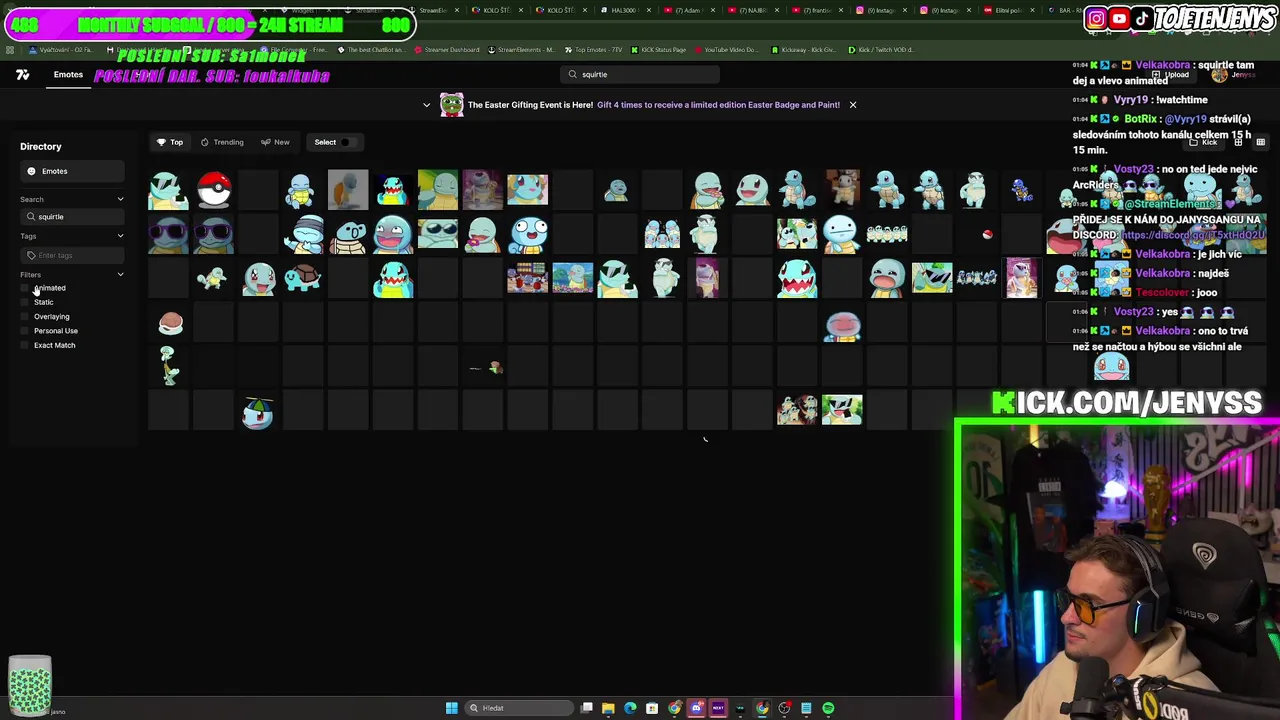
Task: Open the Discord invite link in chat
Action: pos(1193,235)
